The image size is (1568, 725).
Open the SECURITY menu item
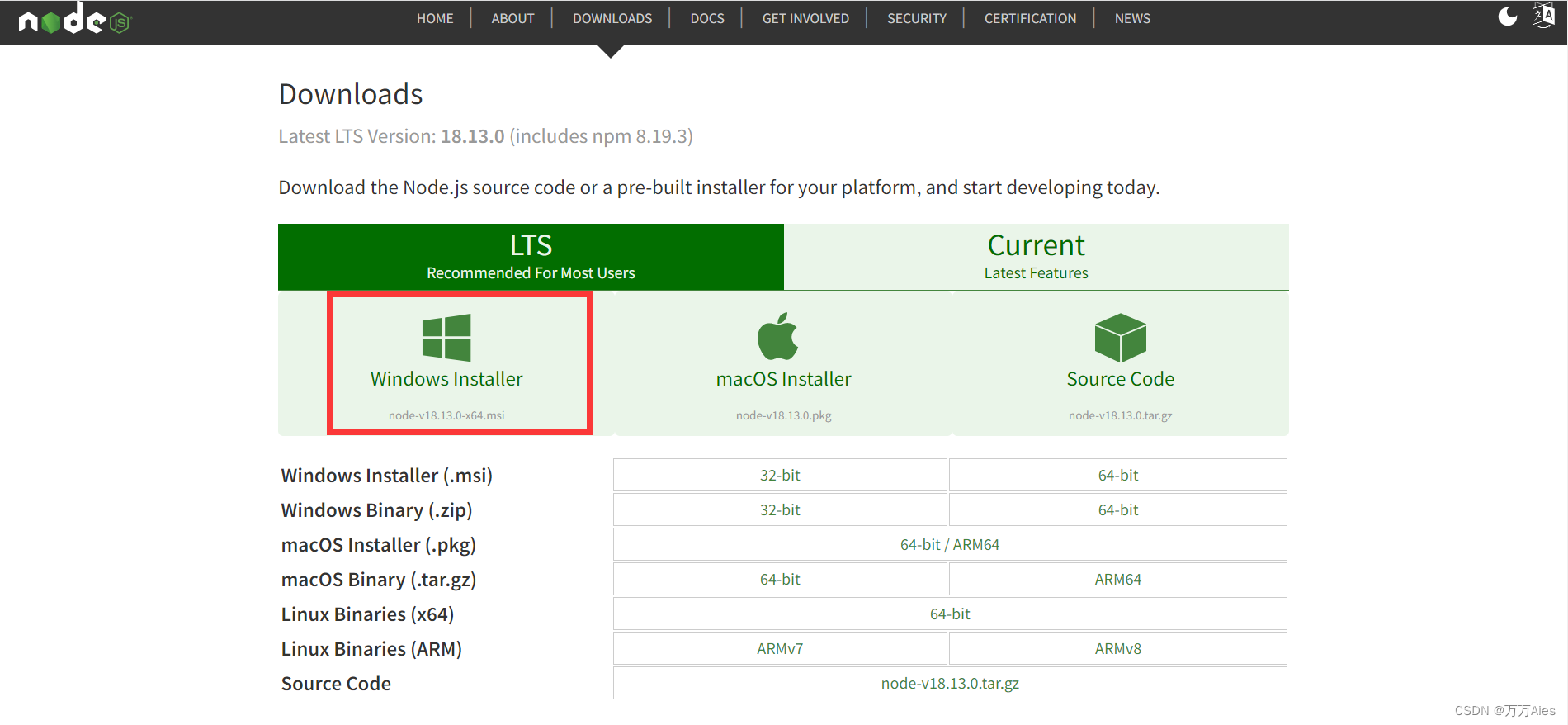pyautogui.click(x=917, y=18)
